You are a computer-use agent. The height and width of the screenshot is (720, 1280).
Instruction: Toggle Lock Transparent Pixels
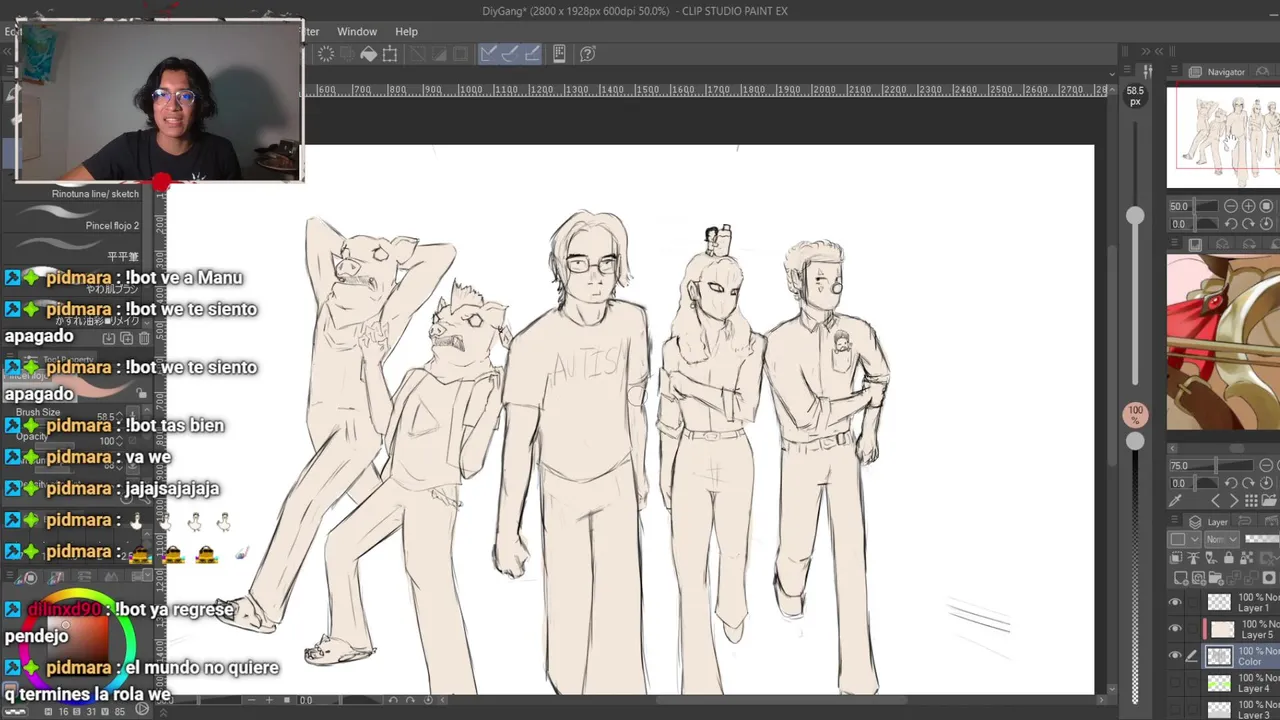(1247, 558)
